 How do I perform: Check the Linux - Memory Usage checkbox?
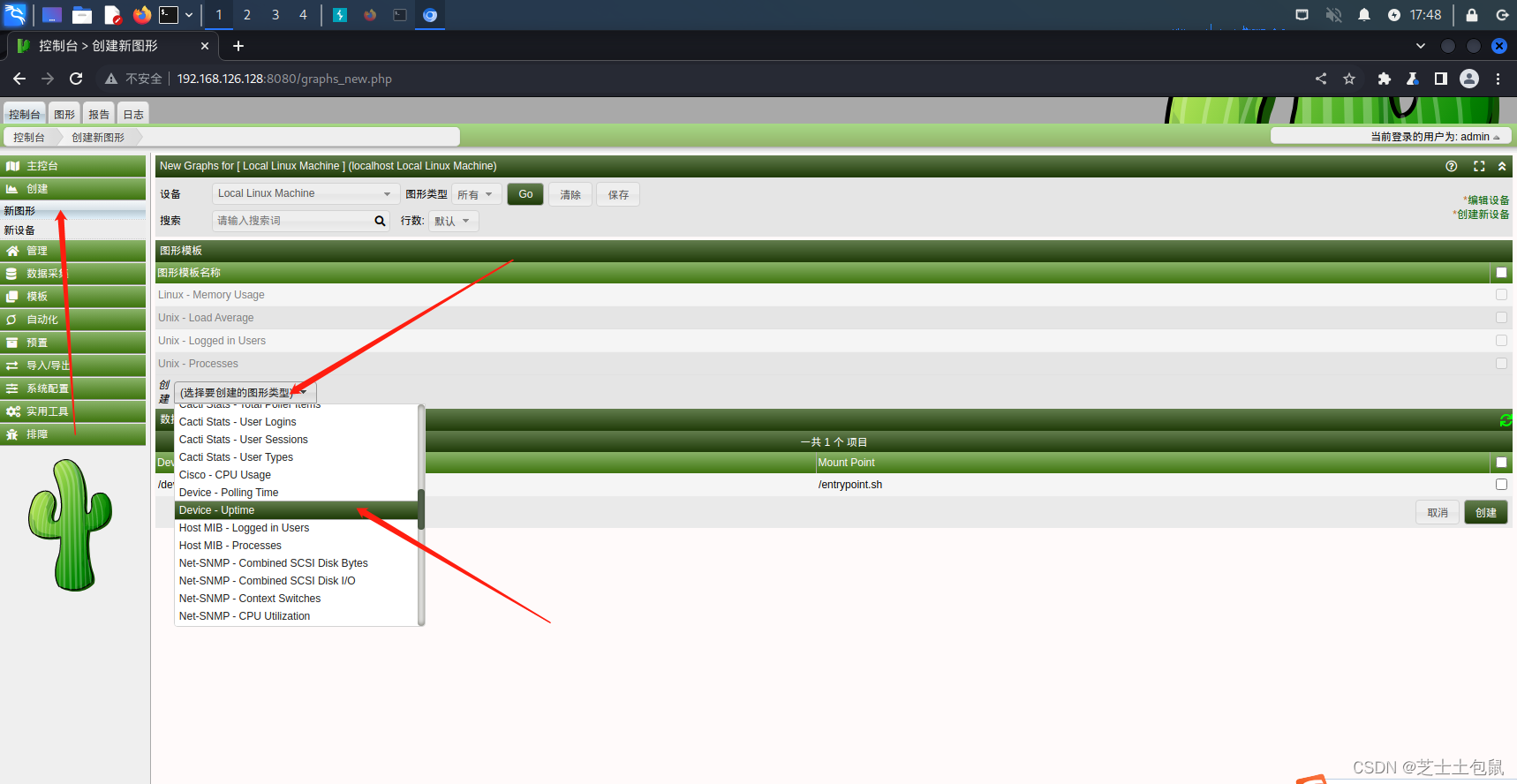tap(1501, 295)
